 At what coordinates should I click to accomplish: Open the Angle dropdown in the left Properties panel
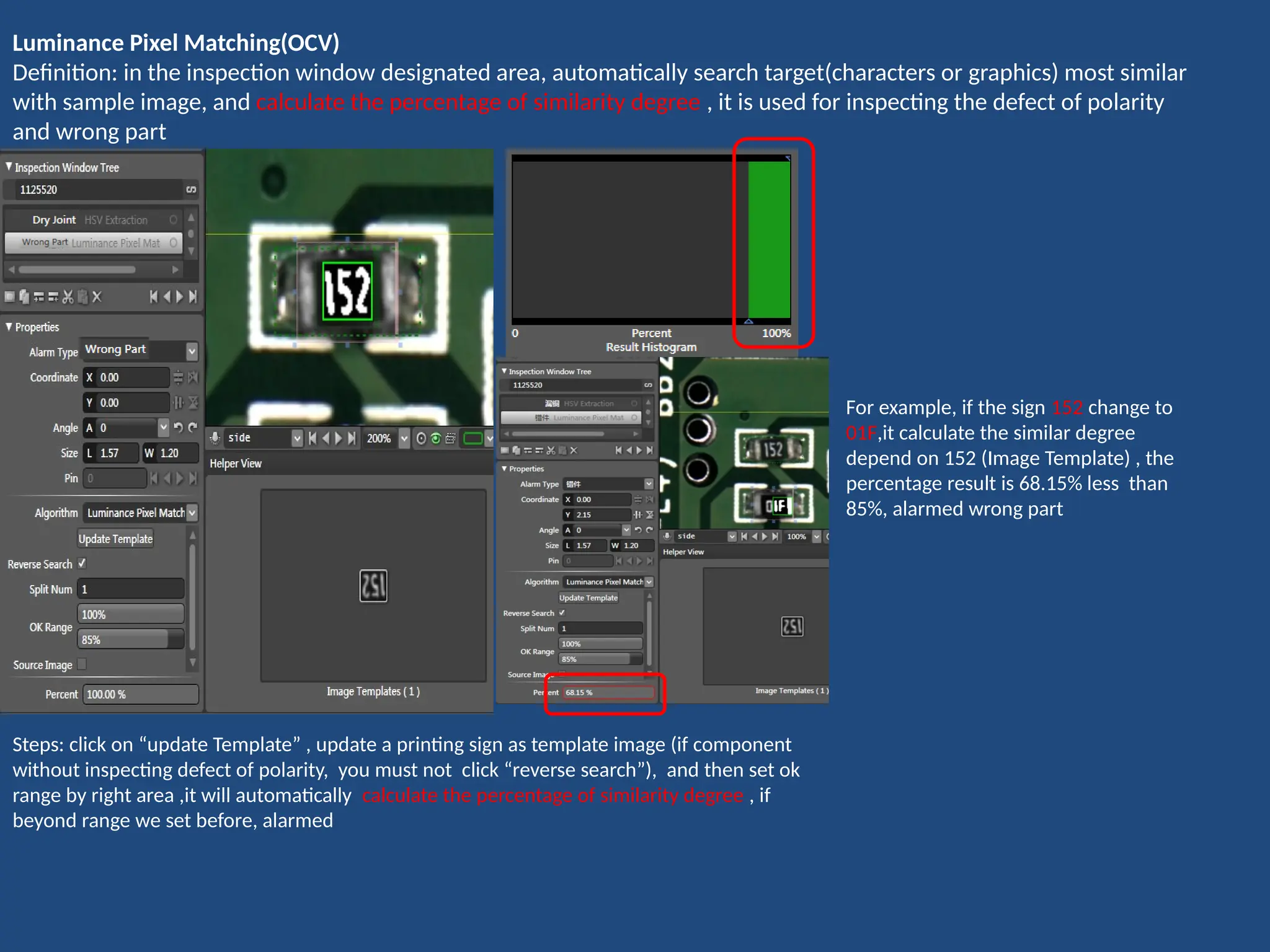164,427
